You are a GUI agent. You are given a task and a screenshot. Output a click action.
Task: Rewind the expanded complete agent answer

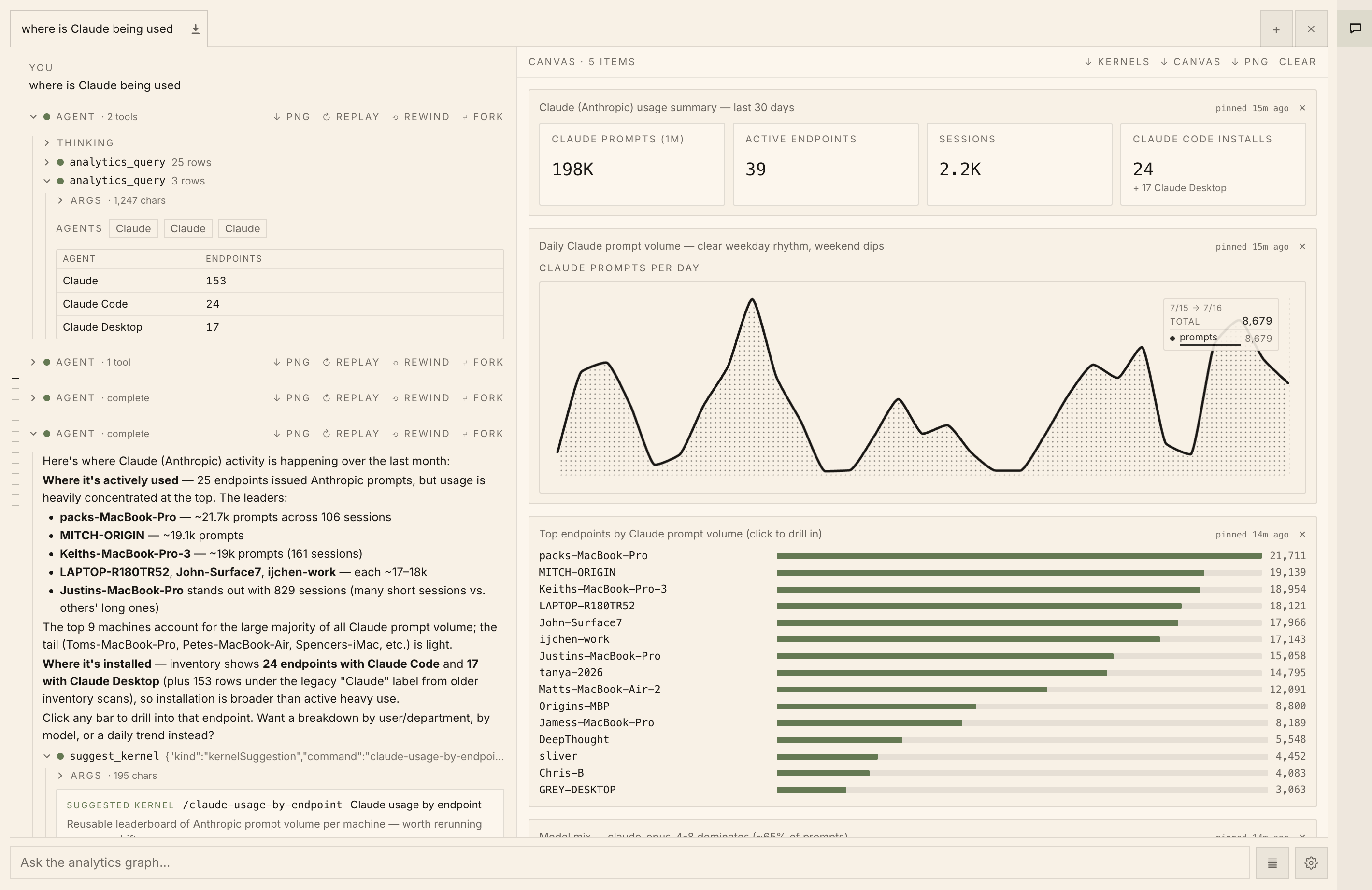(x=421, y=434)
